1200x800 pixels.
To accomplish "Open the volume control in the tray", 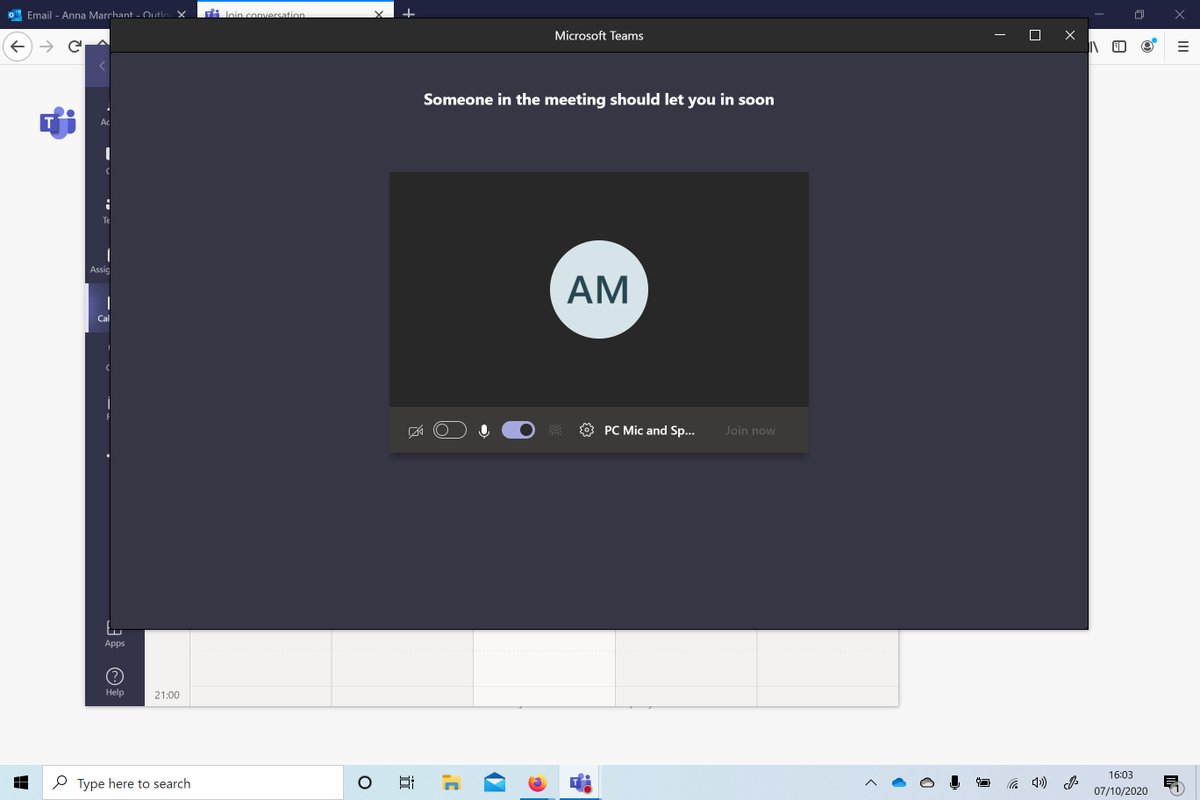I will pyautogui.click(x=1040, y=783).
